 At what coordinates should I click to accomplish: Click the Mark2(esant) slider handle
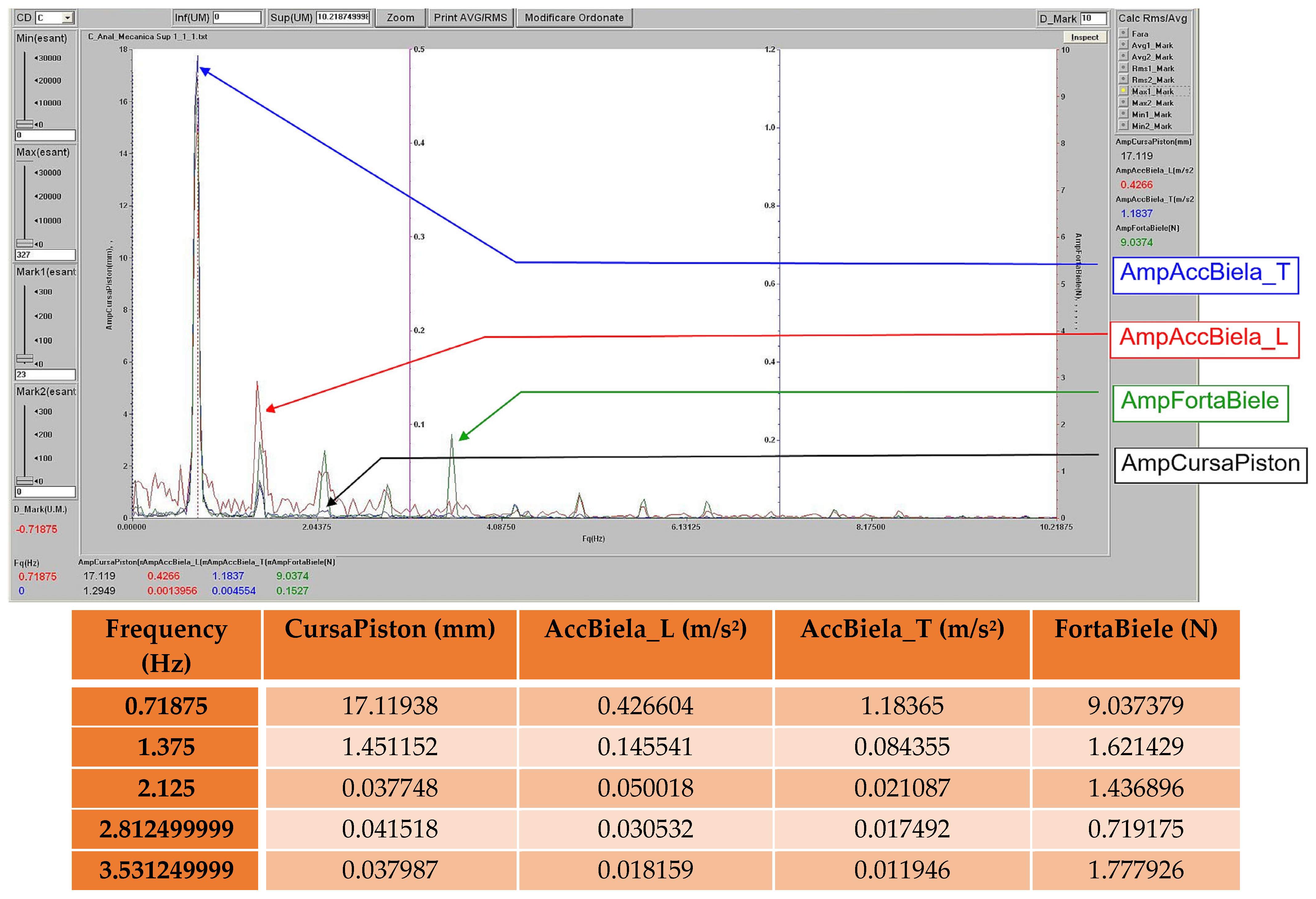click(25, 481)
